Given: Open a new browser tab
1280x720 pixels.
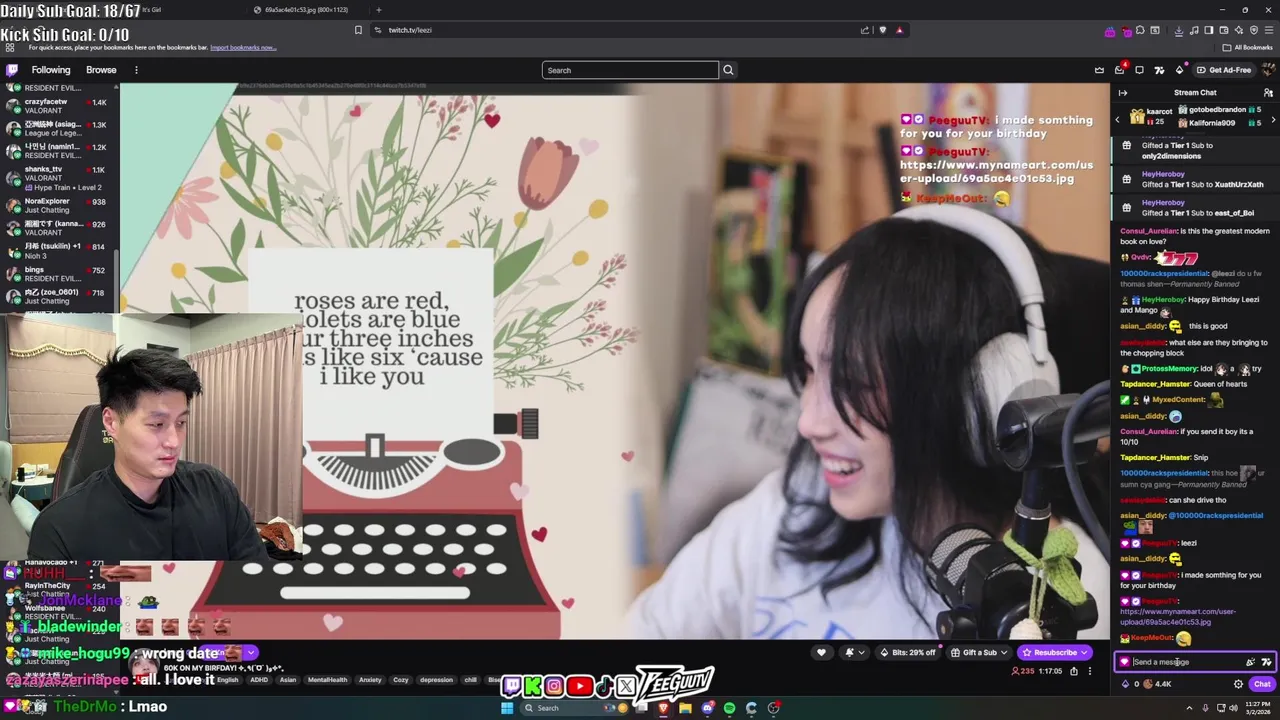Looking at the screenshot, I should tap(378, 10).
